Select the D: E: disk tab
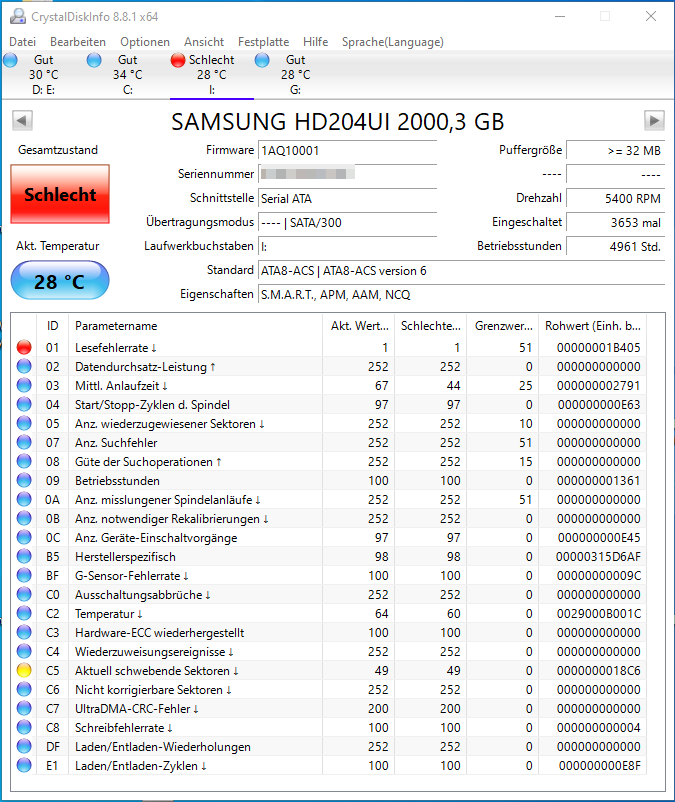Image resolution: width=675 pixels, height=802 pixels. click(43, 75)
